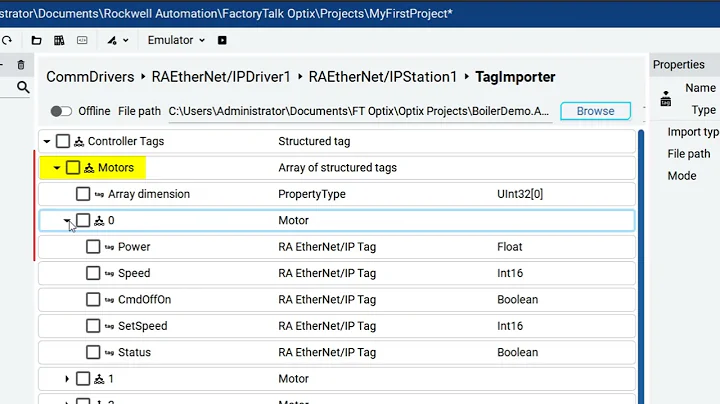
Task: Click the File path label in Properties
Action: 689,154
